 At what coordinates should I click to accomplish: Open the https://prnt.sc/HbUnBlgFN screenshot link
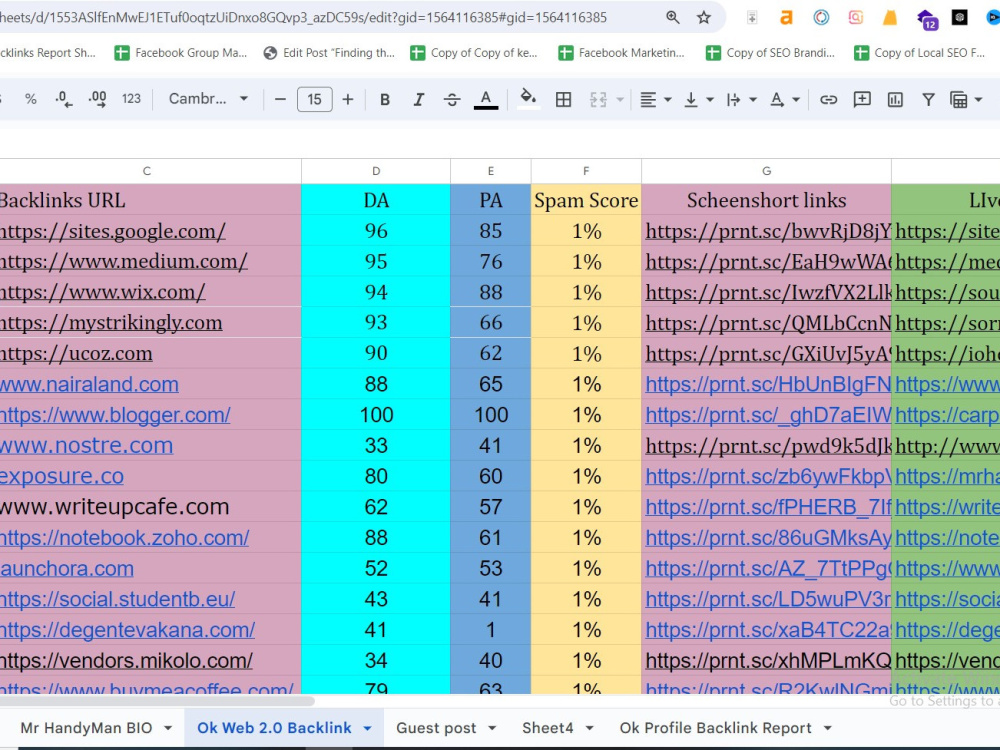767,384
